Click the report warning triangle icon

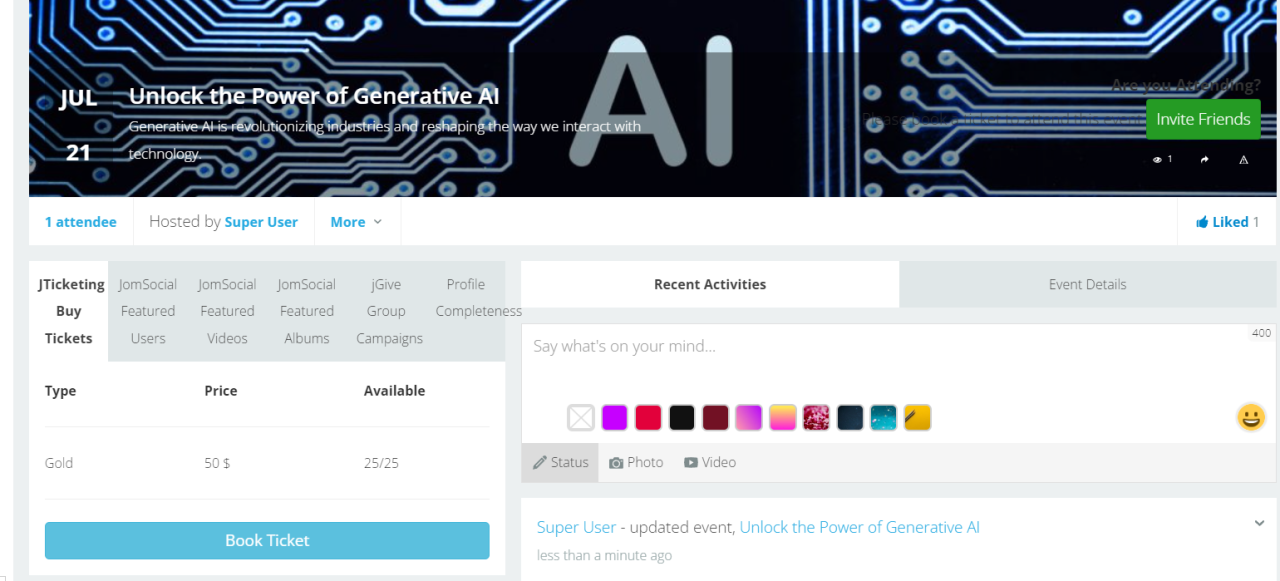coord(1244,160)
